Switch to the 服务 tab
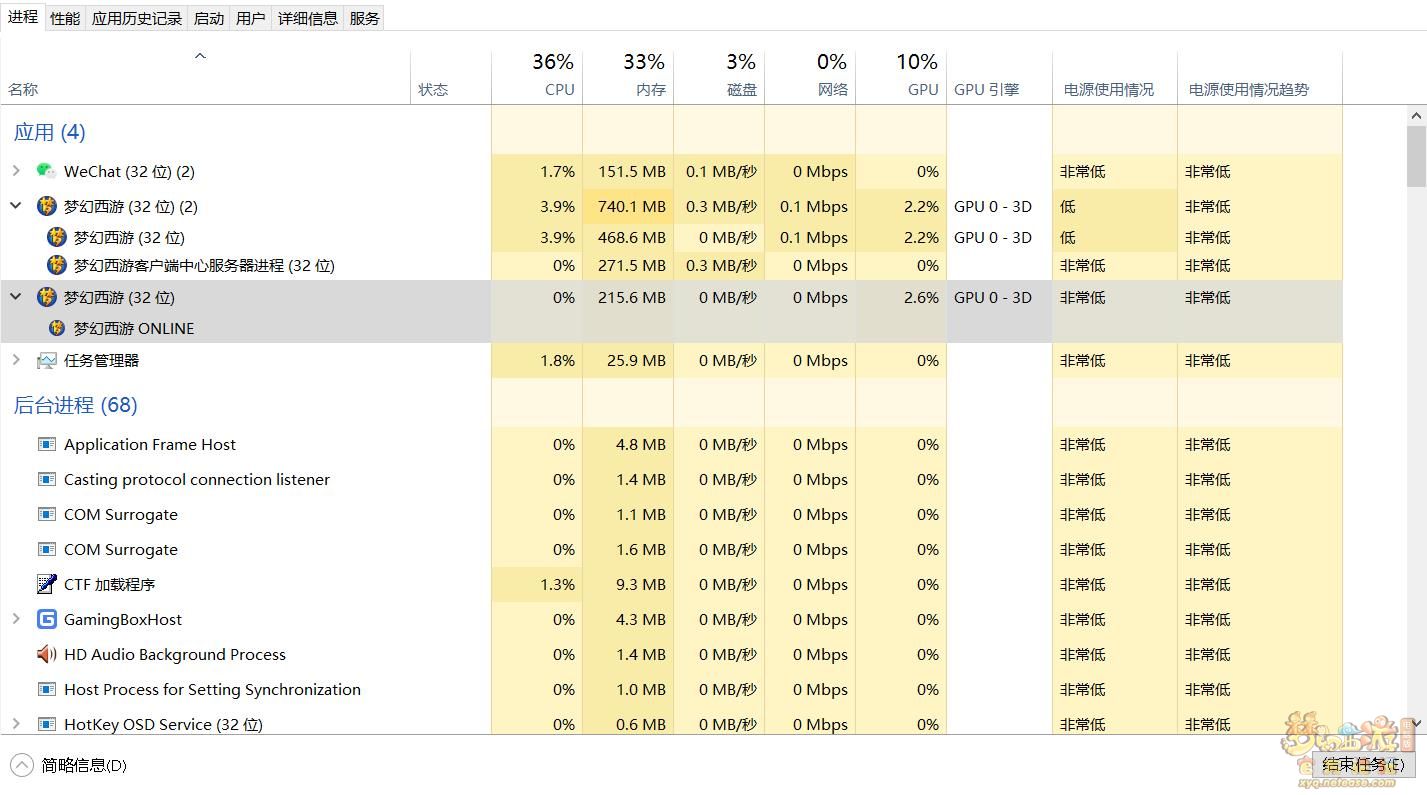The width and height of the screenshot is (1427, 795). 365,18
